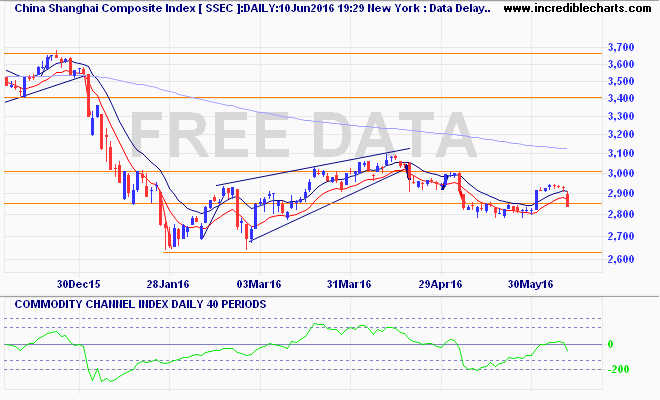This screenshot has height=400, width=660.
Task: Click the right end of the green CCI line
Action: pyautogui.click(x=567, y=350)
